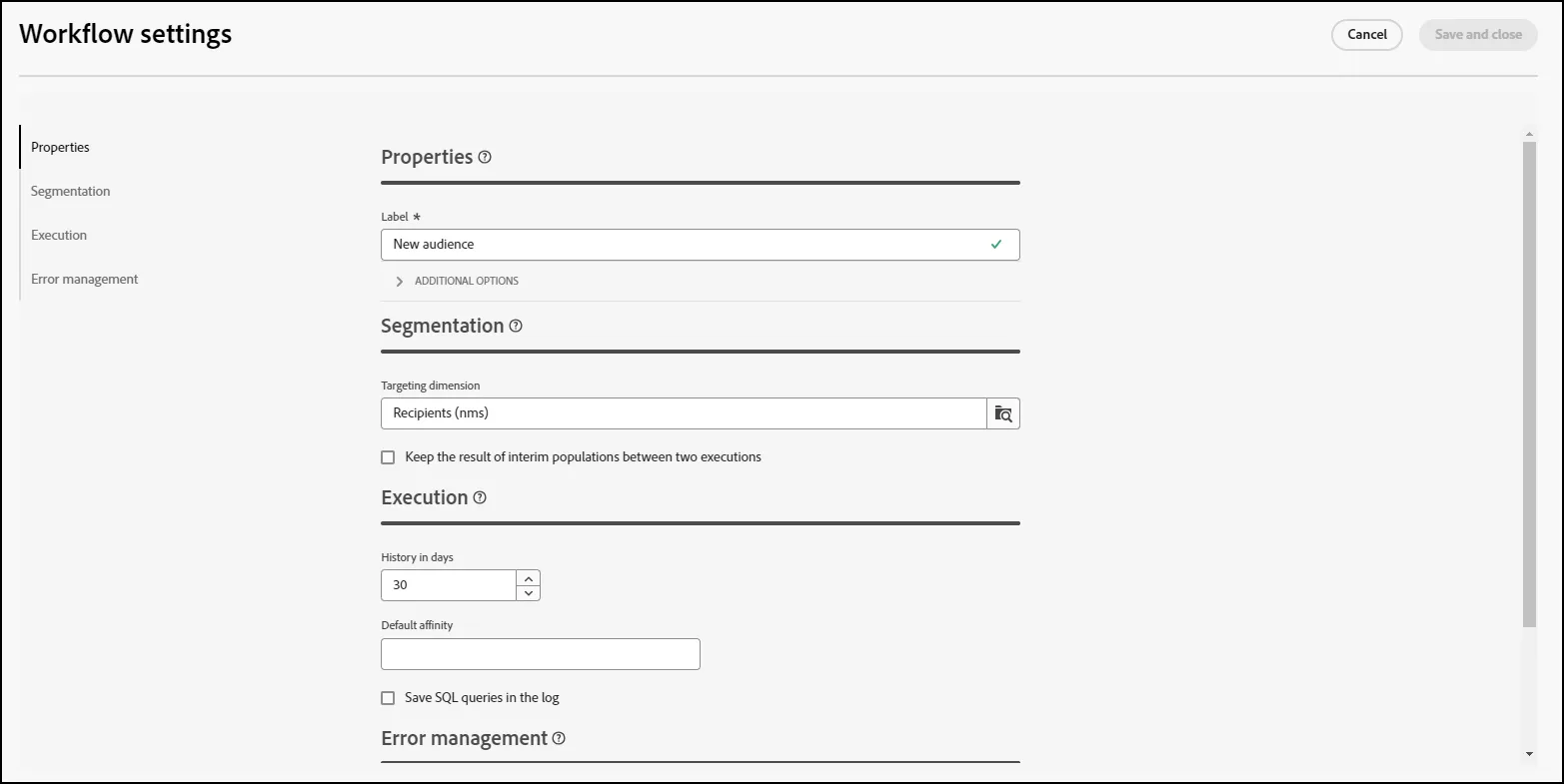Select the Properties sidebar tab
This screenshot has width=1564, height=784.
pyautogui.click(x=60, y=147)
